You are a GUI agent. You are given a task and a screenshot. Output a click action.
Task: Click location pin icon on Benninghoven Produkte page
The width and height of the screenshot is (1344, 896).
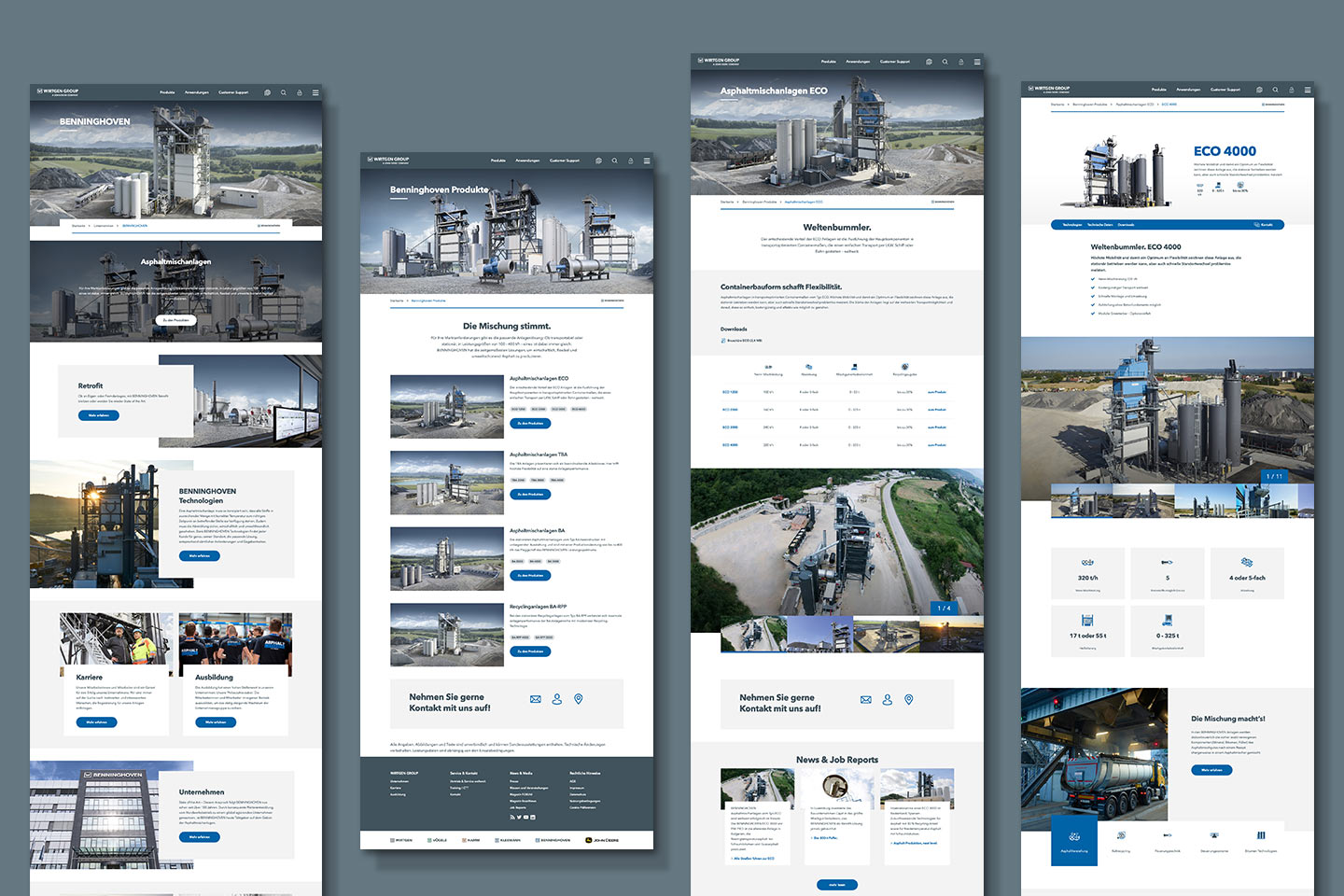coord(579,699)
